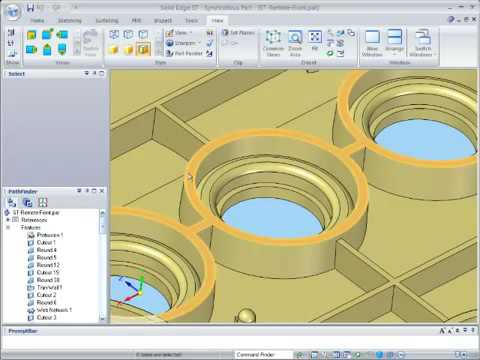Select the View ribbon tab

(217, 21)
